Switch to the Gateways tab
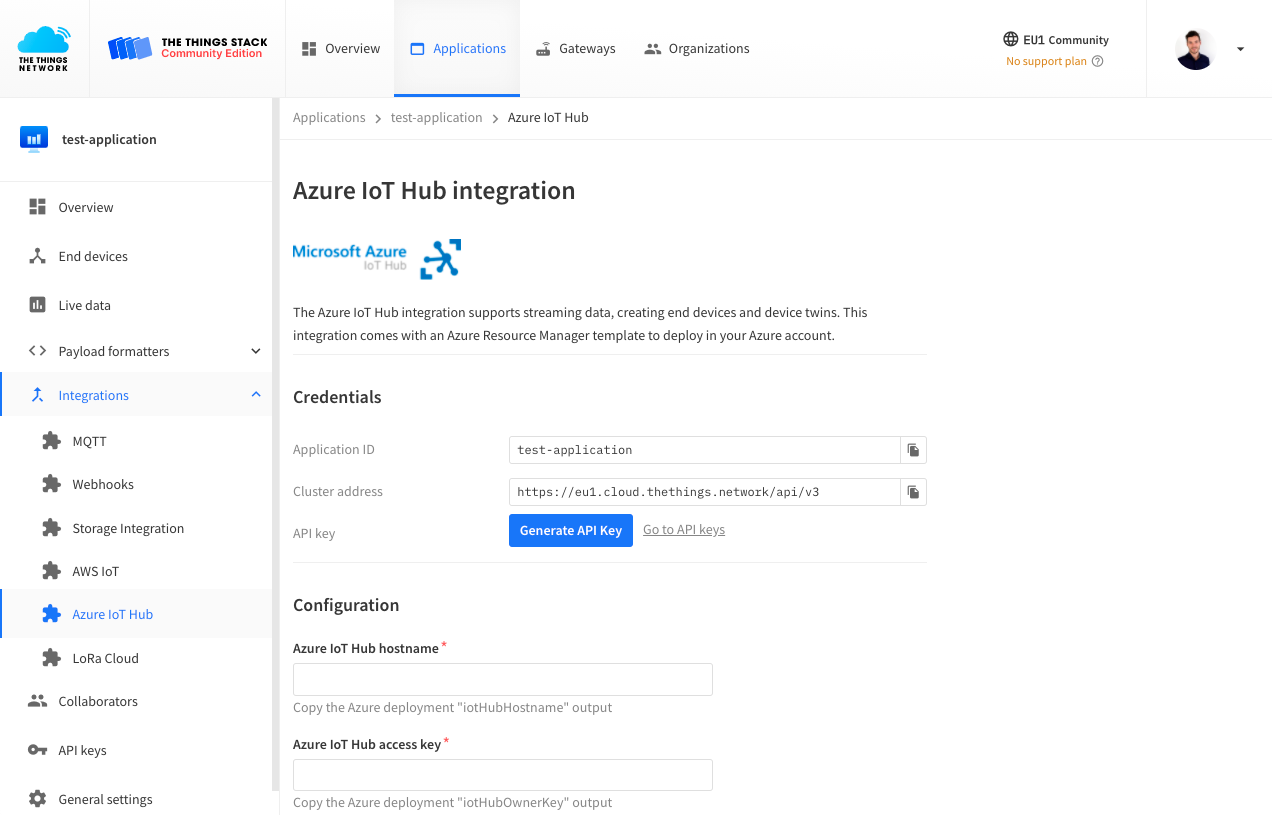Viewport: 1272px width, 815px height. [x=575, y=48]
